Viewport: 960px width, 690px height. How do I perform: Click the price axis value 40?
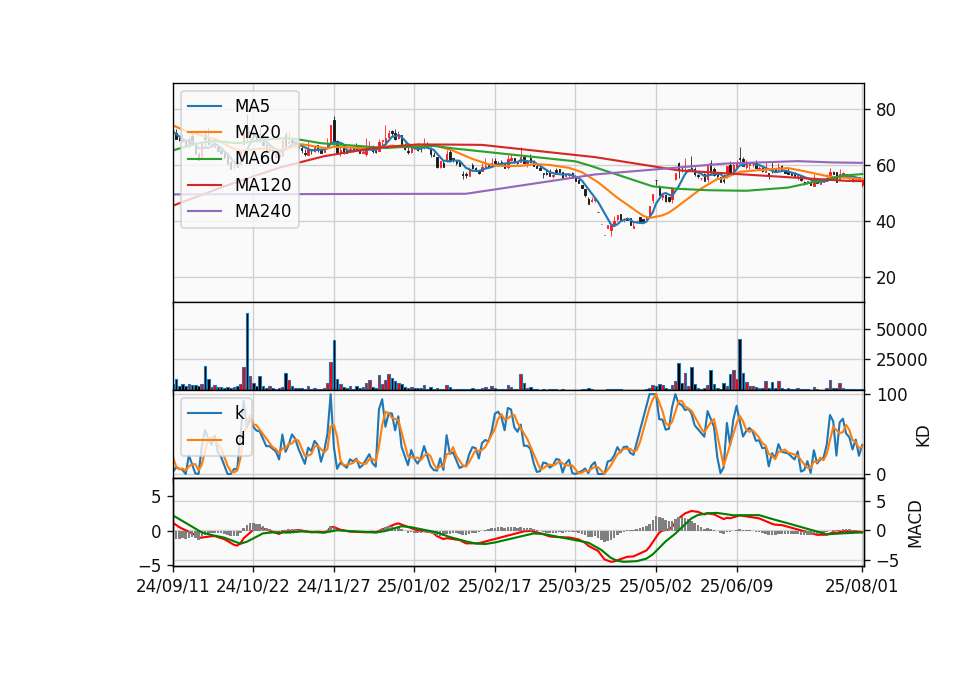(x=886, y=222)
